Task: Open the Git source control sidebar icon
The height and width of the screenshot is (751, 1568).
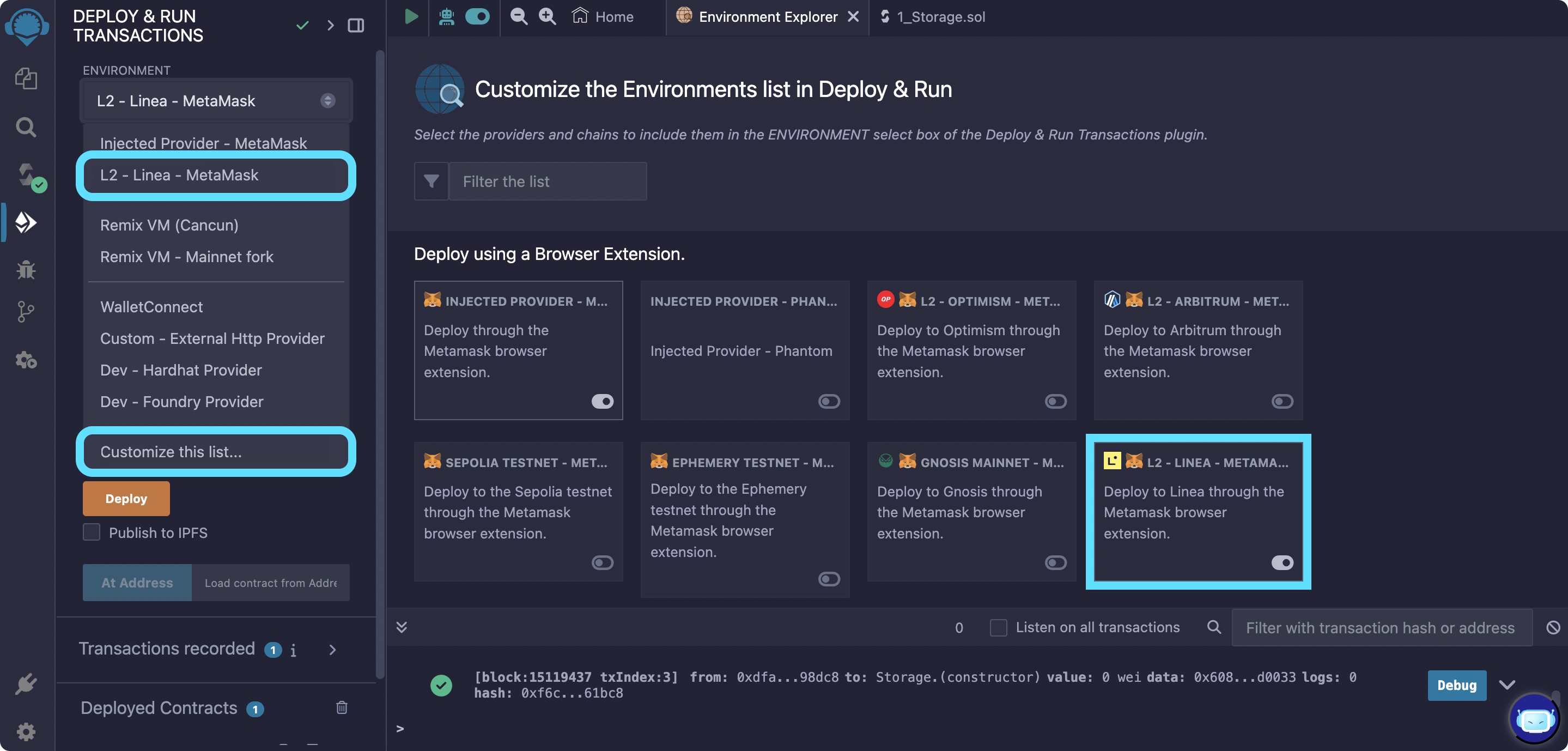Action: tap(26, 311)
